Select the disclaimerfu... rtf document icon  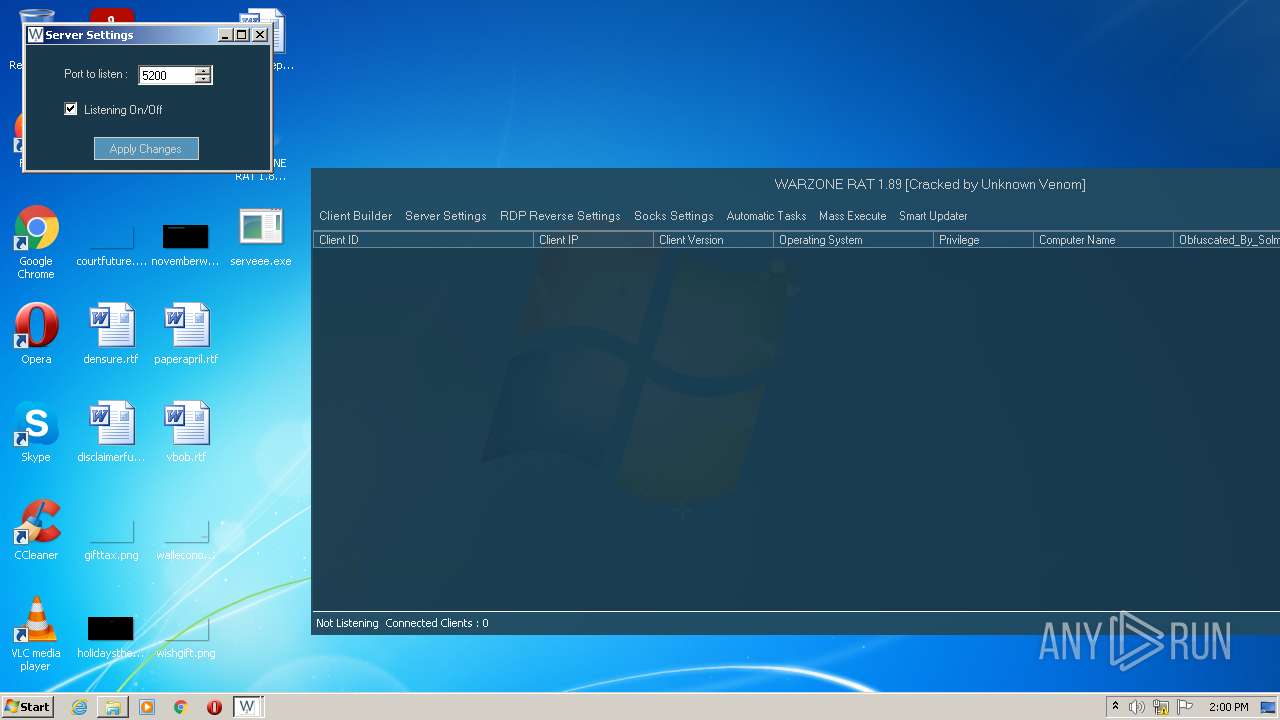(111, 432)
